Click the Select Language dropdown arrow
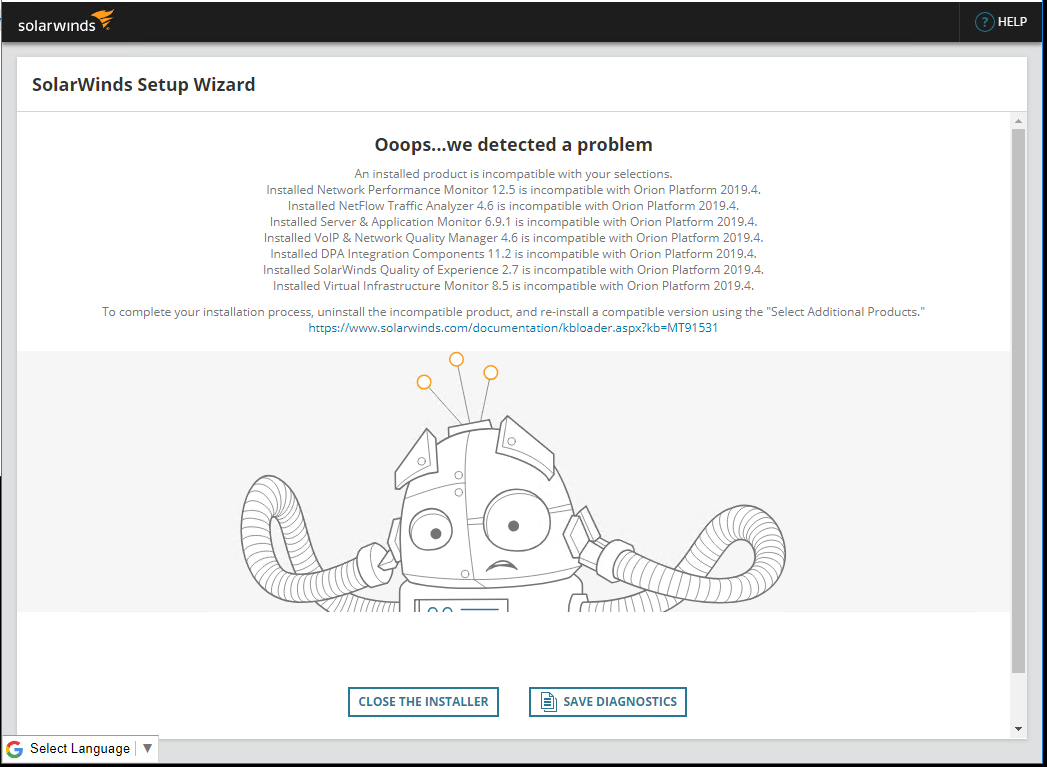The width and height of the screenshot is (1047, 767). pyautogui.click(x=148, y=748)
